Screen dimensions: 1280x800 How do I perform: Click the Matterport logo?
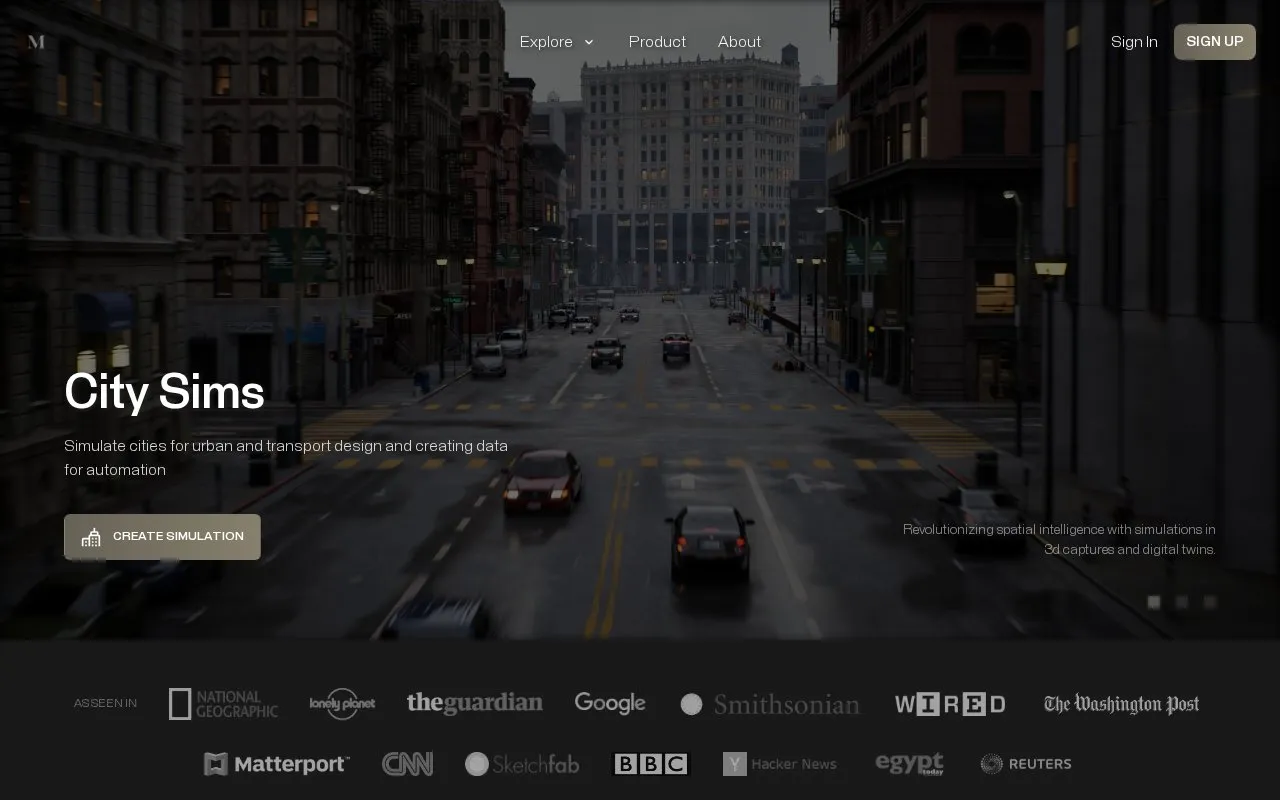(x=277, y=764)
